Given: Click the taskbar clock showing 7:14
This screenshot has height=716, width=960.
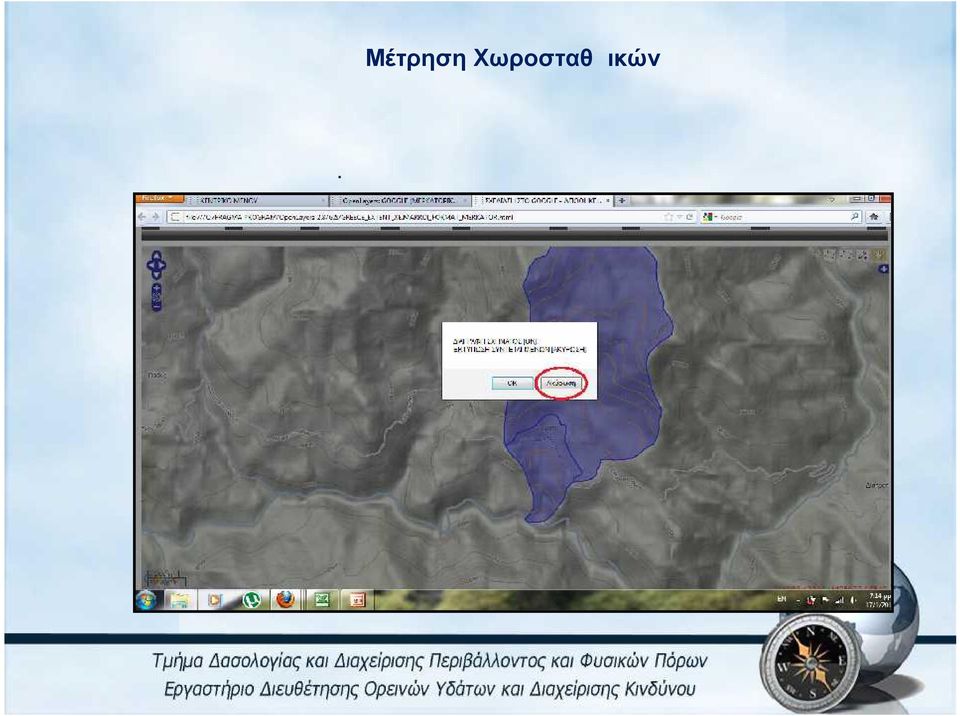Looking at the screenshot, I should pos(879,600).
